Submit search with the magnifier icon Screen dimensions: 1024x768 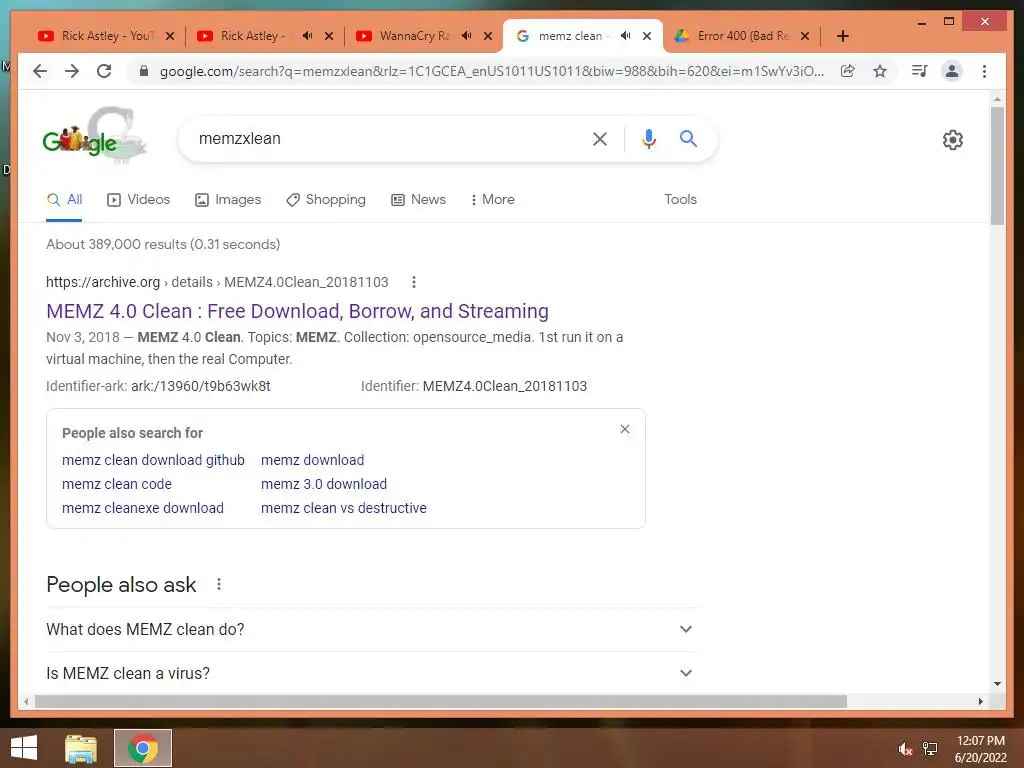688,138
